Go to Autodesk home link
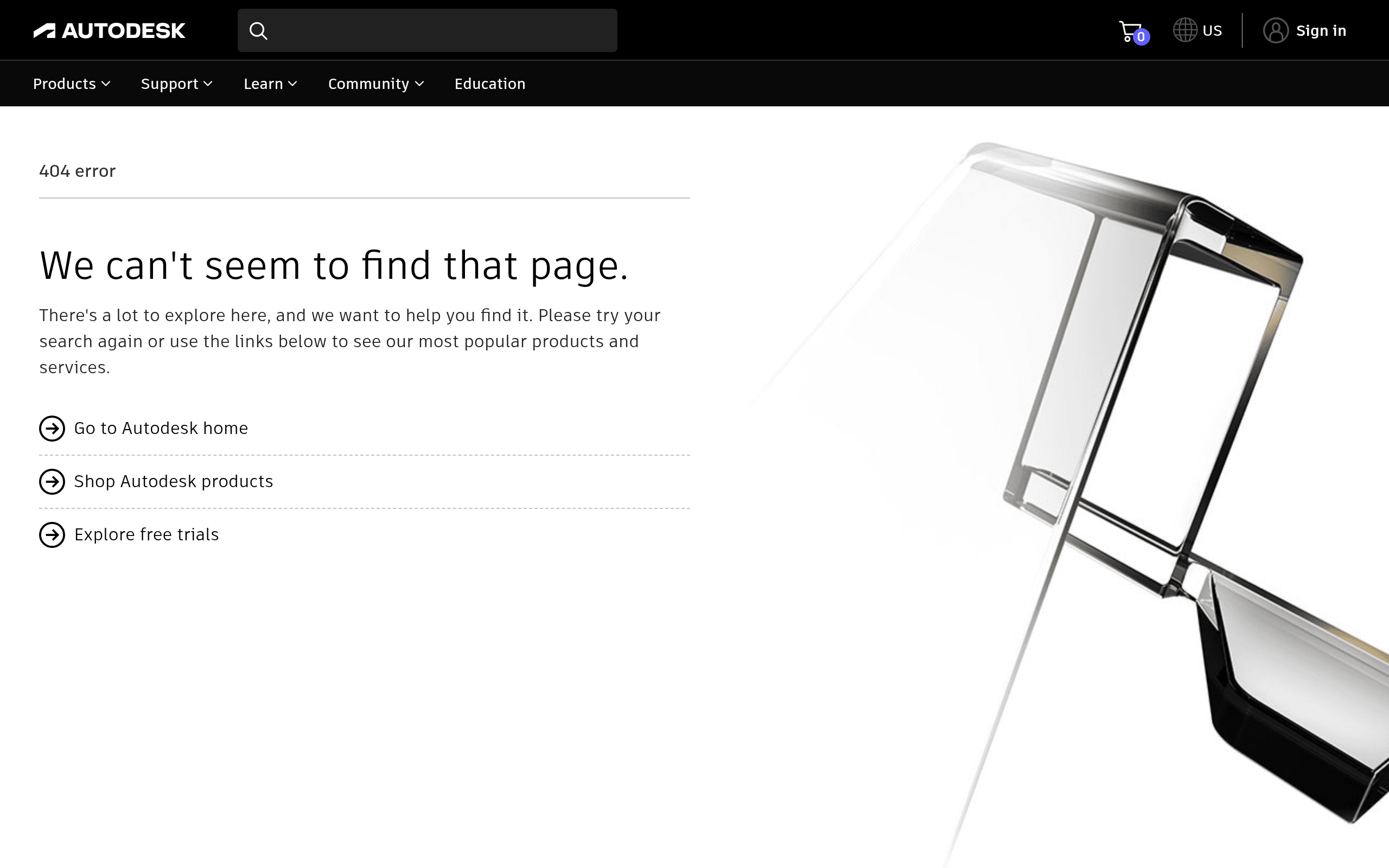This screenshot has height=868, width=1389. [161, 428]
